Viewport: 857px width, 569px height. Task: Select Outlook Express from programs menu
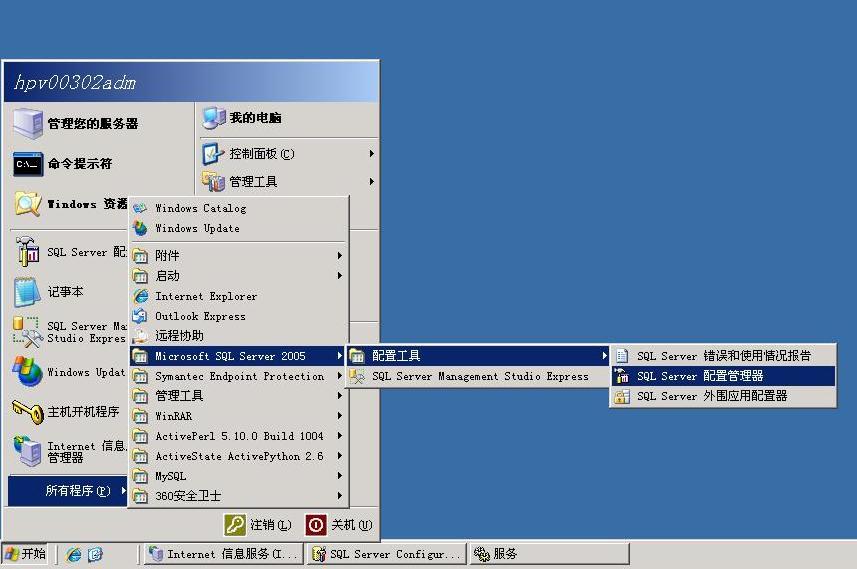click(x=200, y=316)
